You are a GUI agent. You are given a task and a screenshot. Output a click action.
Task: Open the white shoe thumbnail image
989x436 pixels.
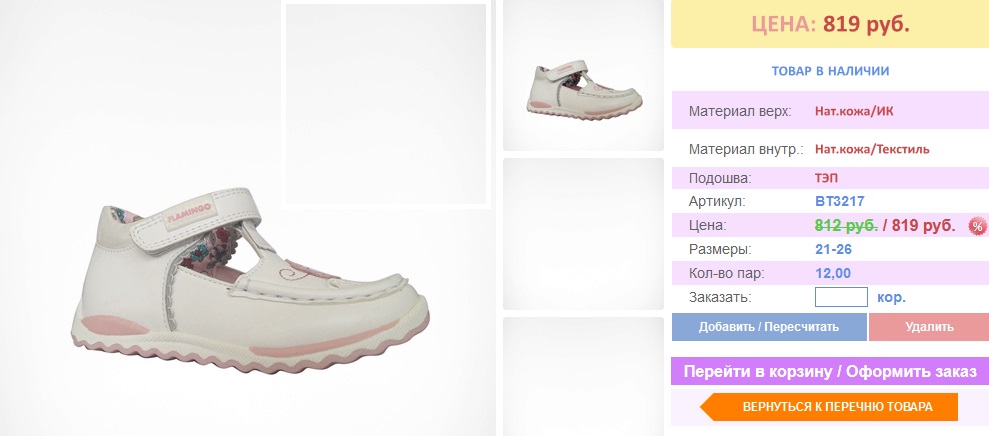pos(583,76)
